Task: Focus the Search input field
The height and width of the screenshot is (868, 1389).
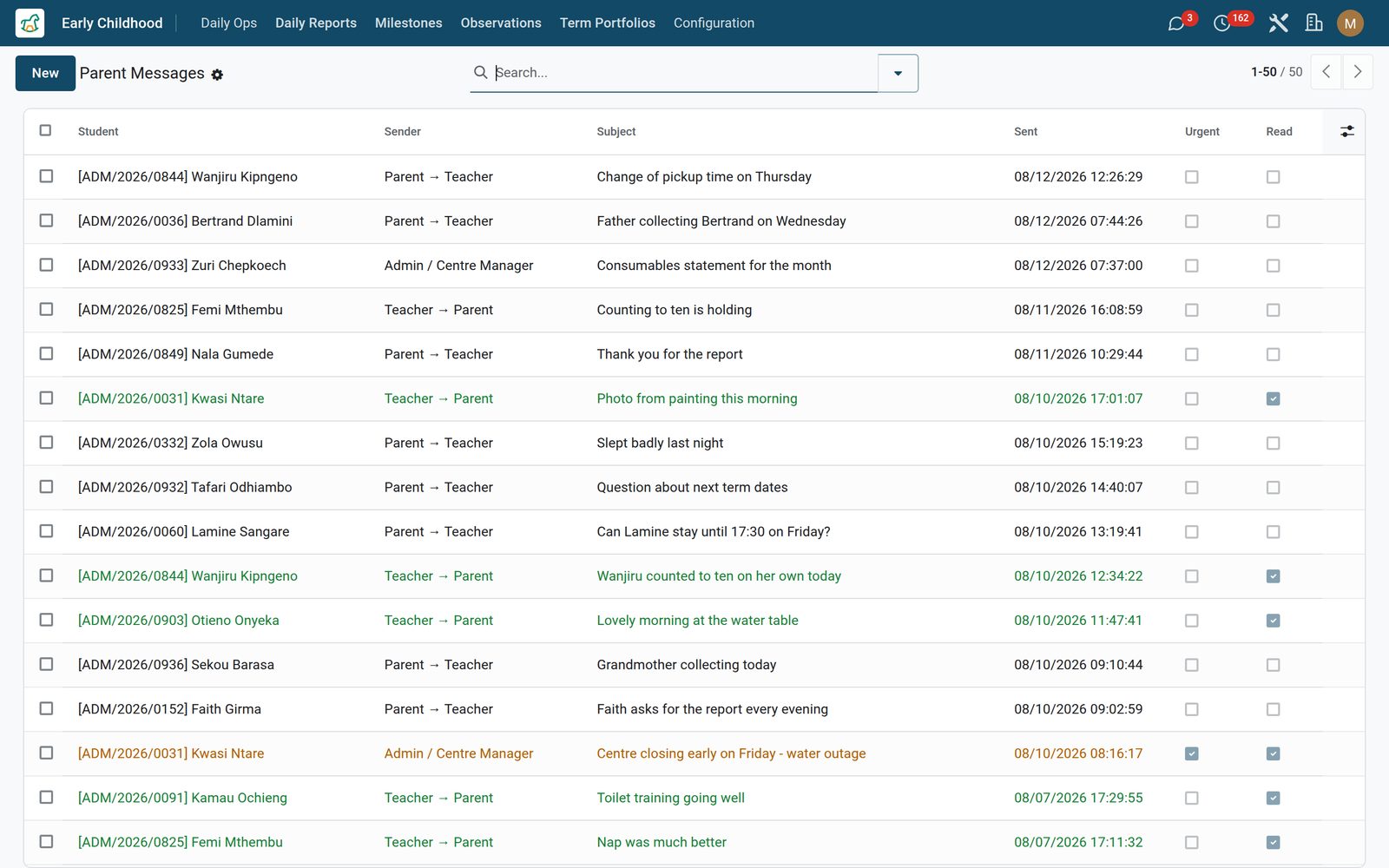Action: (x=684, y=73)
